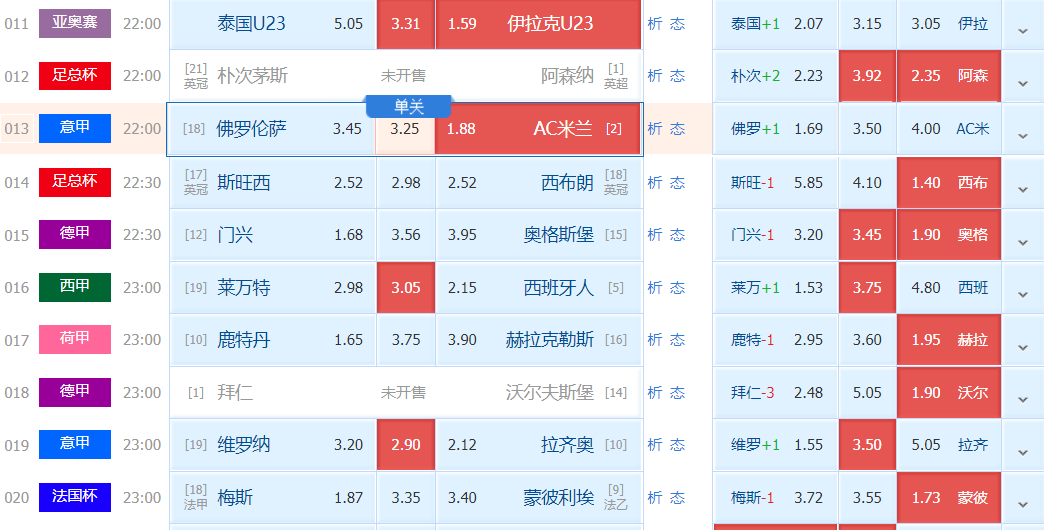Image resolution: width=1044 pixels, height=530 pixels.
Task: Select 奥格斯堡 win odds 3.95
Action: [538, 235]
